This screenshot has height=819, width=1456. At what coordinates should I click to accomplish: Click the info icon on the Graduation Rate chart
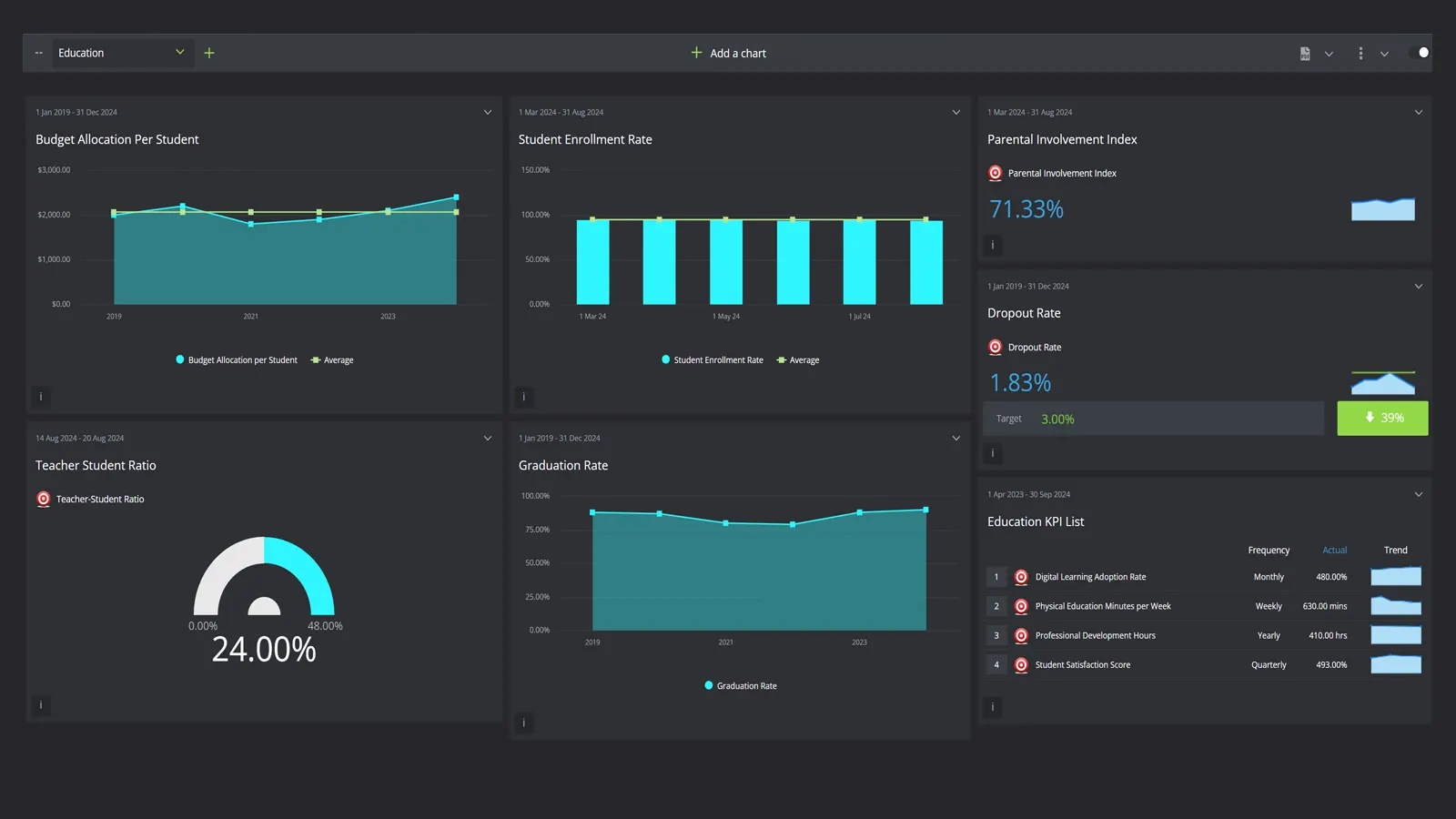click(x=524, y=722)
